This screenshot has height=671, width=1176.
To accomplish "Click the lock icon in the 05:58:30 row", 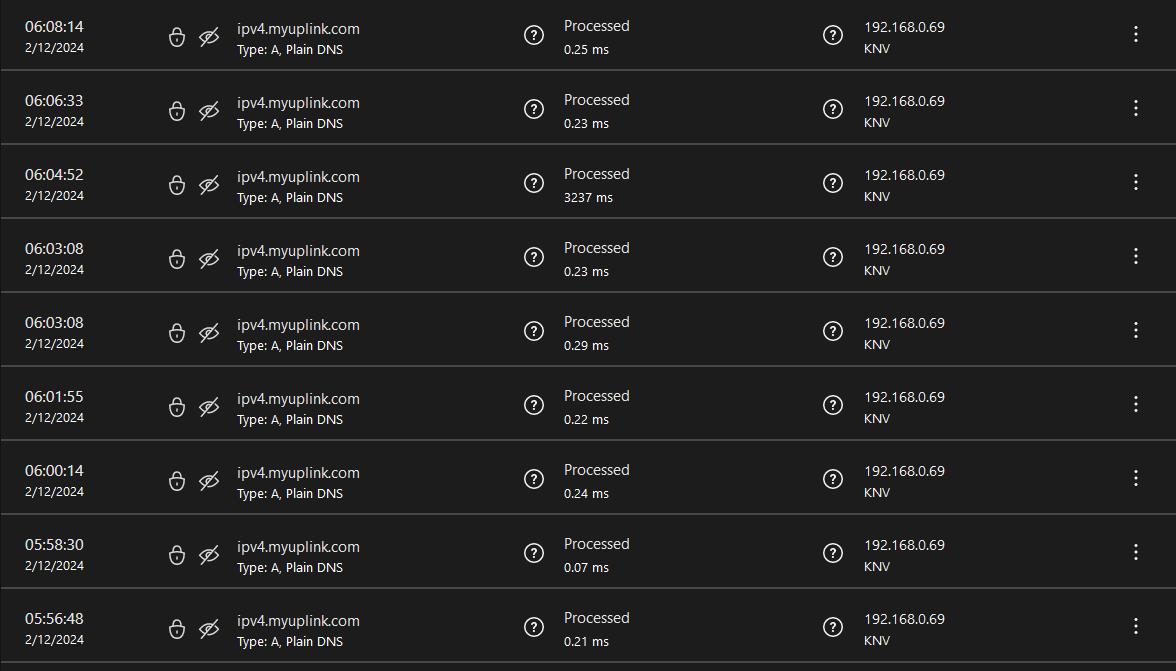I will coord(176,555).
